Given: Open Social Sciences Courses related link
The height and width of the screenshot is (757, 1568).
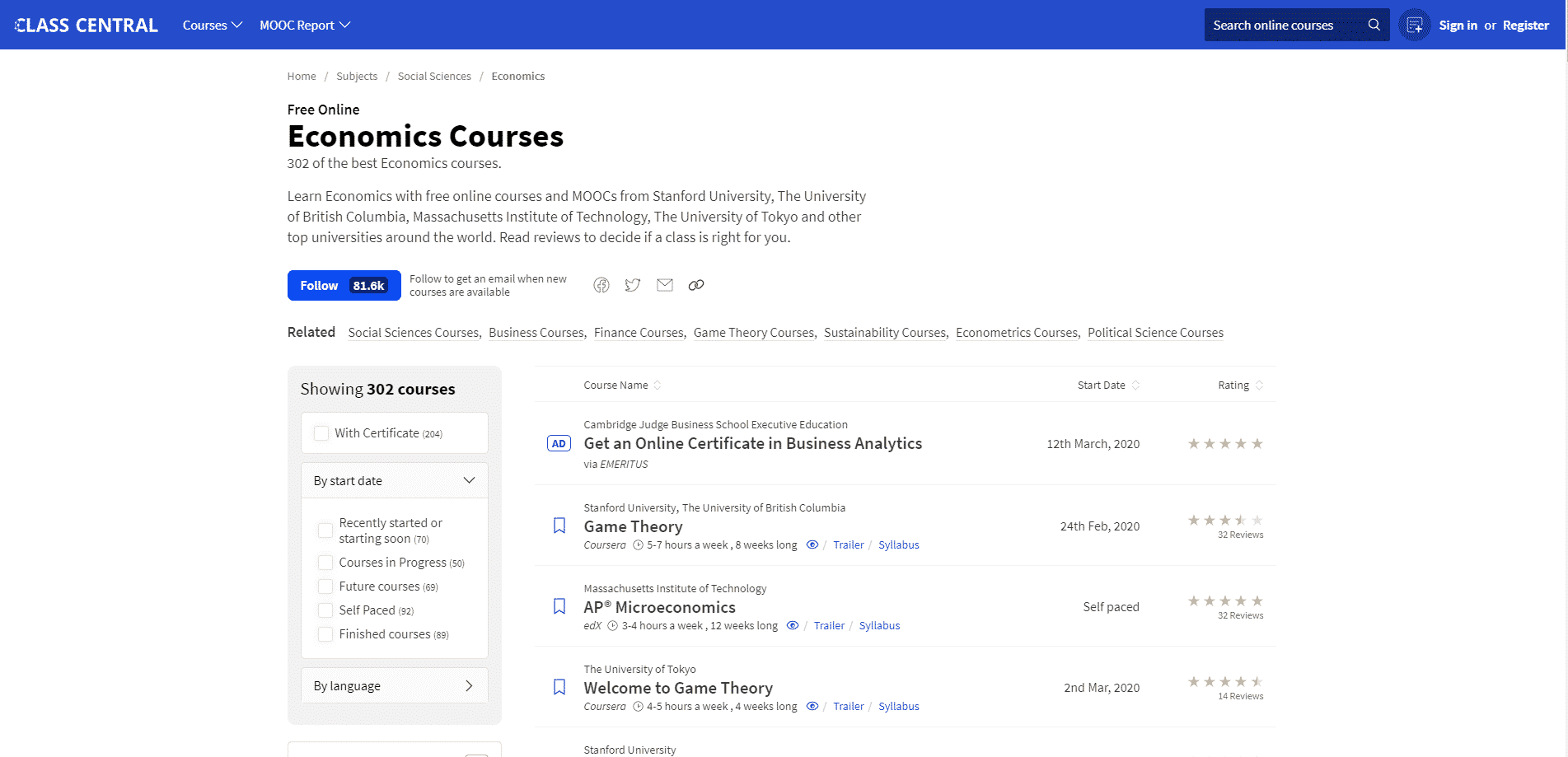Looking at the screenshot, I should 414,333.
